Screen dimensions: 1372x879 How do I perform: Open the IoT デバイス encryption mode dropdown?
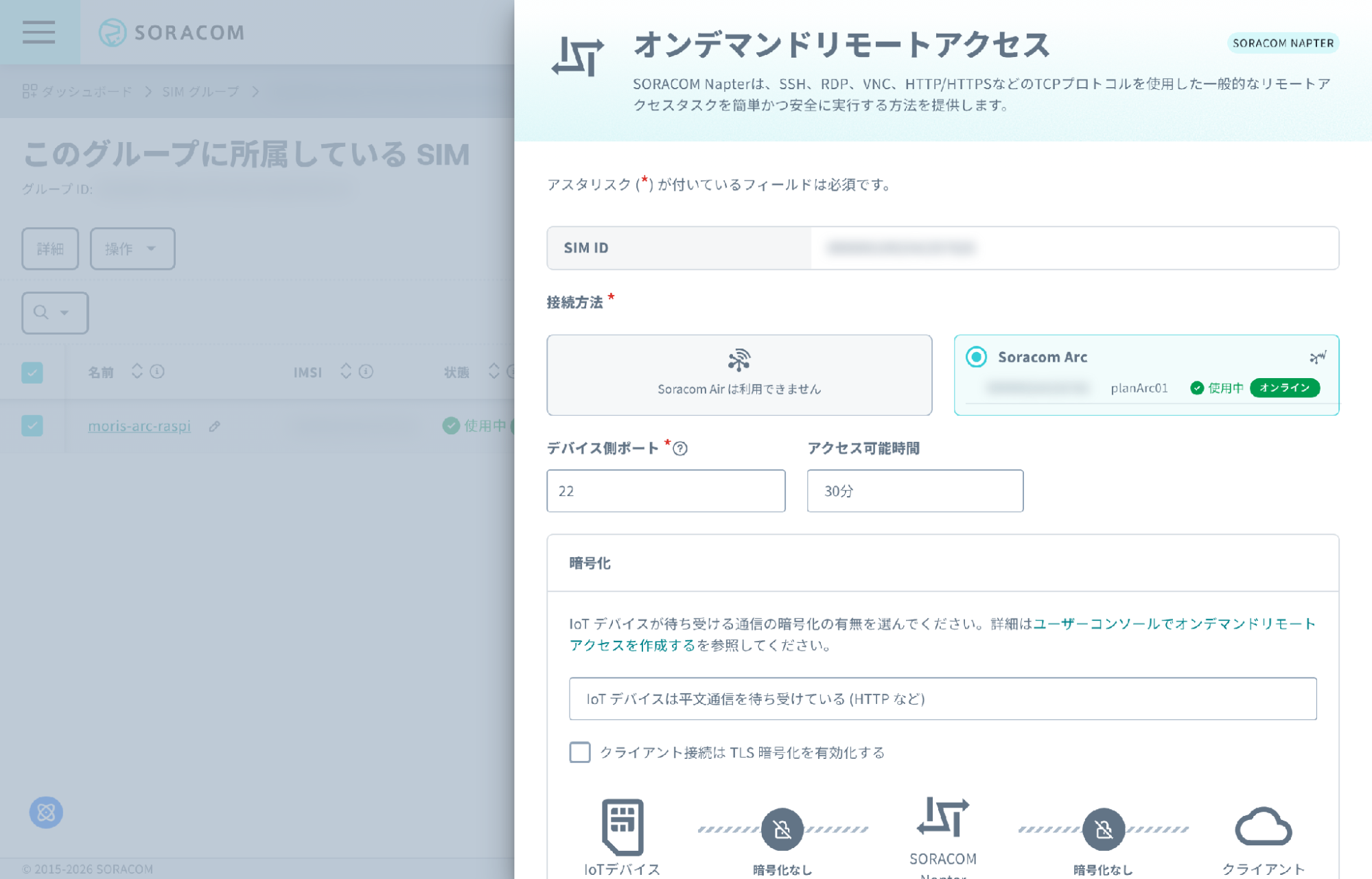point(942,699)
